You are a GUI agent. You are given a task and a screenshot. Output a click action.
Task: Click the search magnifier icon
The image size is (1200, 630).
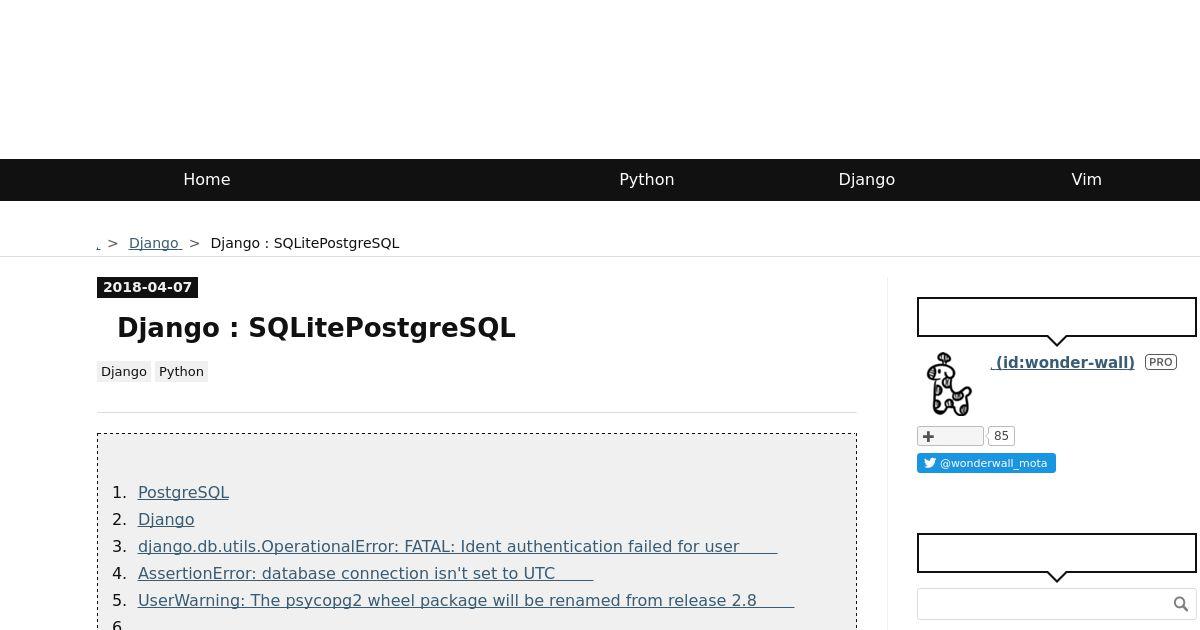[1181, 604]
